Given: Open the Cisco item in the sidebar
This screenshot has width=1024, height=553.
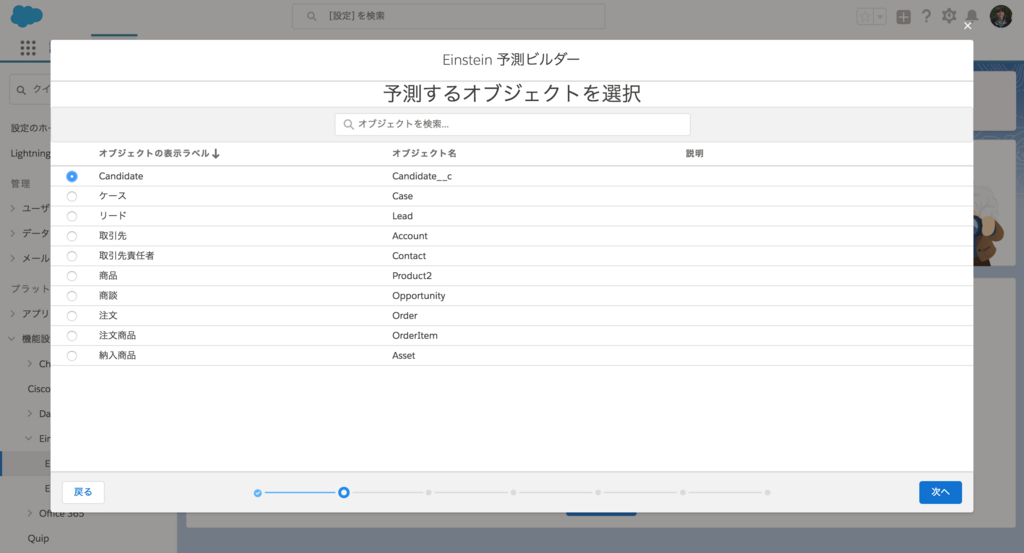Looking at the screenshot, I should 39,389.
